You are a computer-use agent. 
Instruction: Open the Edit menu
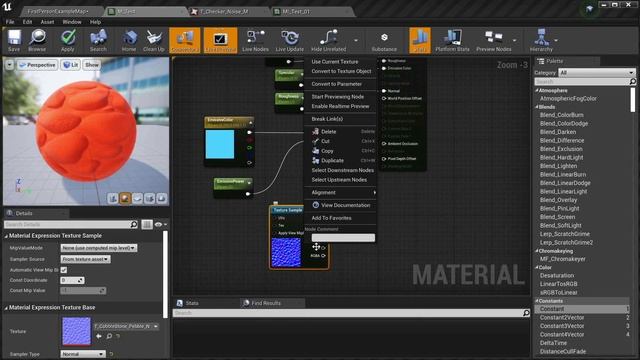(27, 22)
